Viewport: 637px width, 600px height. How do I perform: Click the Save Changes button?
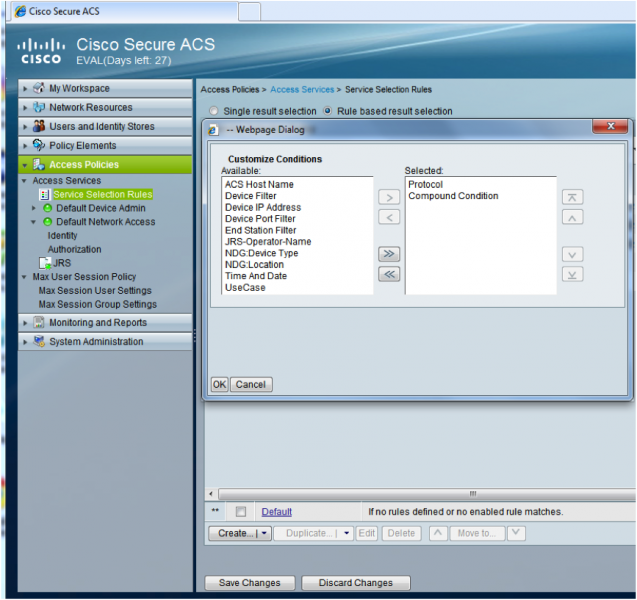click(x=249, y=583)
